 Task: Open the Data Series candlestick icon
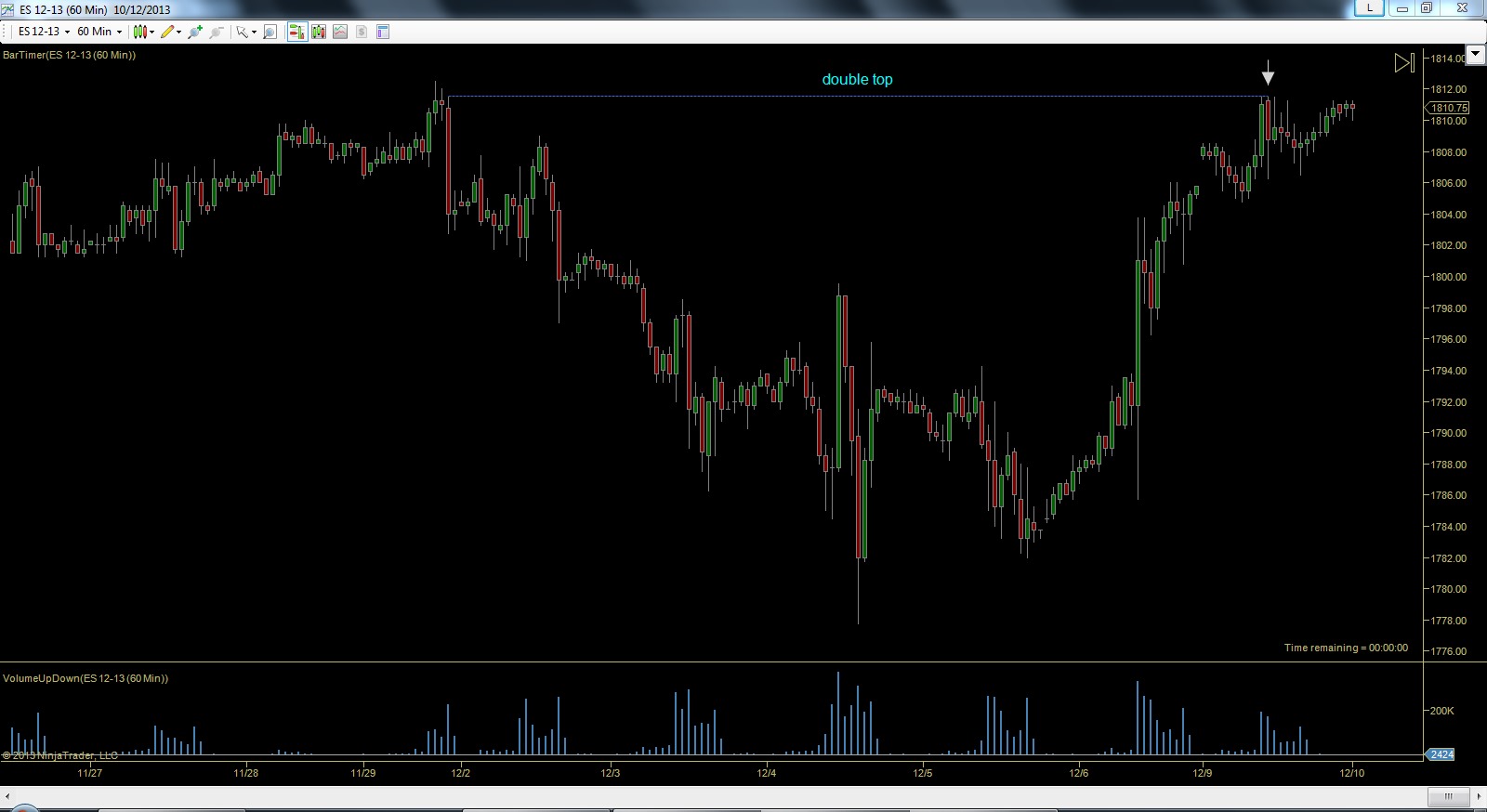pyautogui.click(x=319, y=32)
